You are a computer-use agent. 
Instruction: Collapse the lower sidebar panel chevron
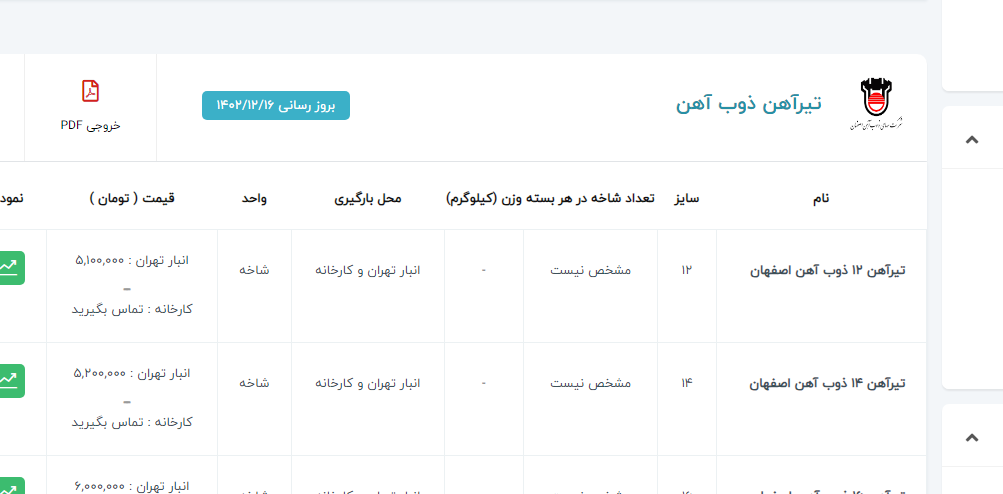pos(971,437)
